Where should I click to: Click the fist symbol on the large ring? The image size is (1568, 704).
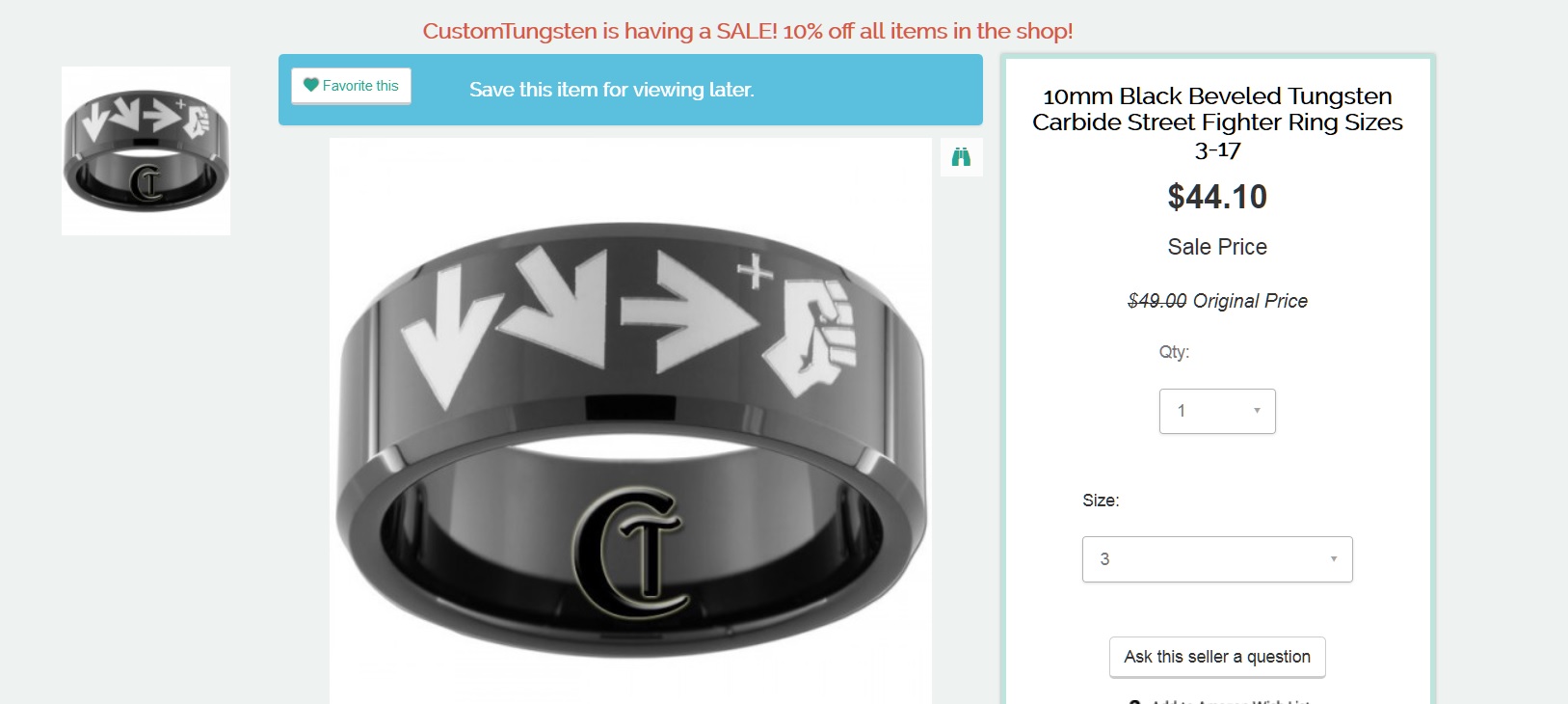810,336
